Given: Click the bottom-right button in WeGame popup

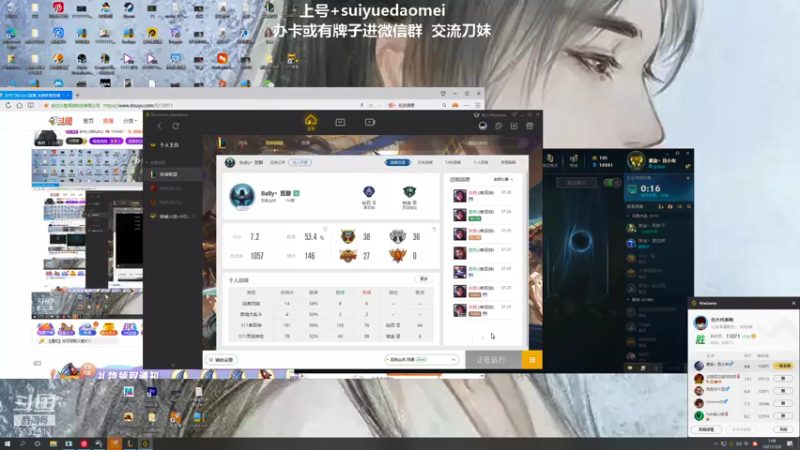Looking at the screenshot, I should (x=783, y=430).
